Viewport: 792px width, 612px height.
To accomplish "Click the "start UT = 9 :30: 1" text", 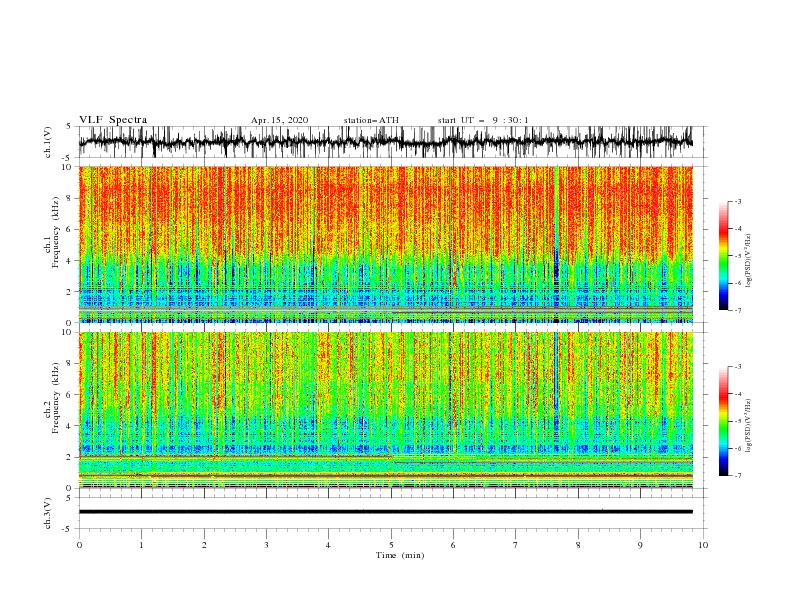I will pos(483,120).
